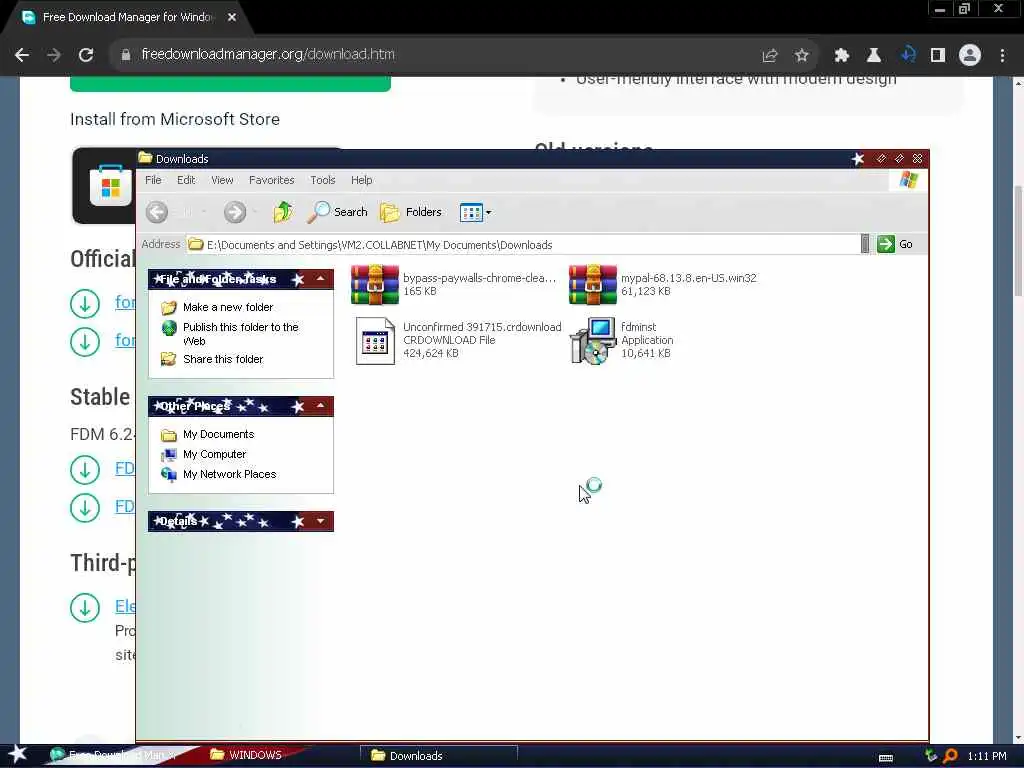This screenshot has width=1024, height=768.
Task: Open Tools menu in Downloads window
Action: pyautogui.click(x=323, y=180)
